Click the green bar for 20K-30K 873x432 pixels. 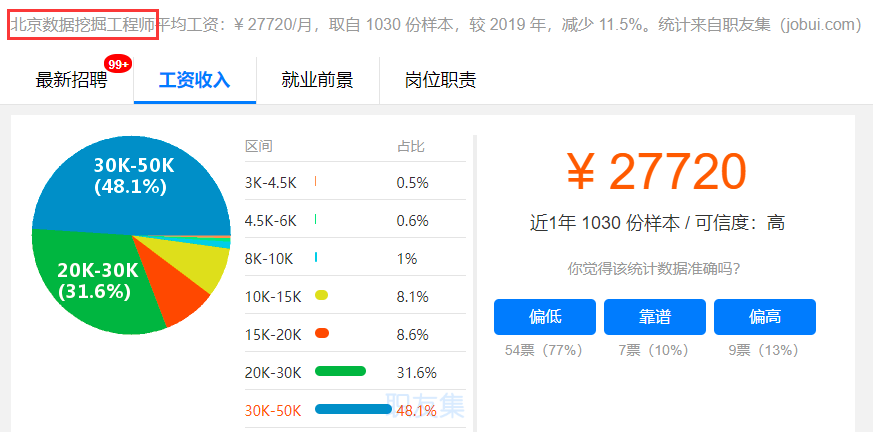click(x=340, y=371)
